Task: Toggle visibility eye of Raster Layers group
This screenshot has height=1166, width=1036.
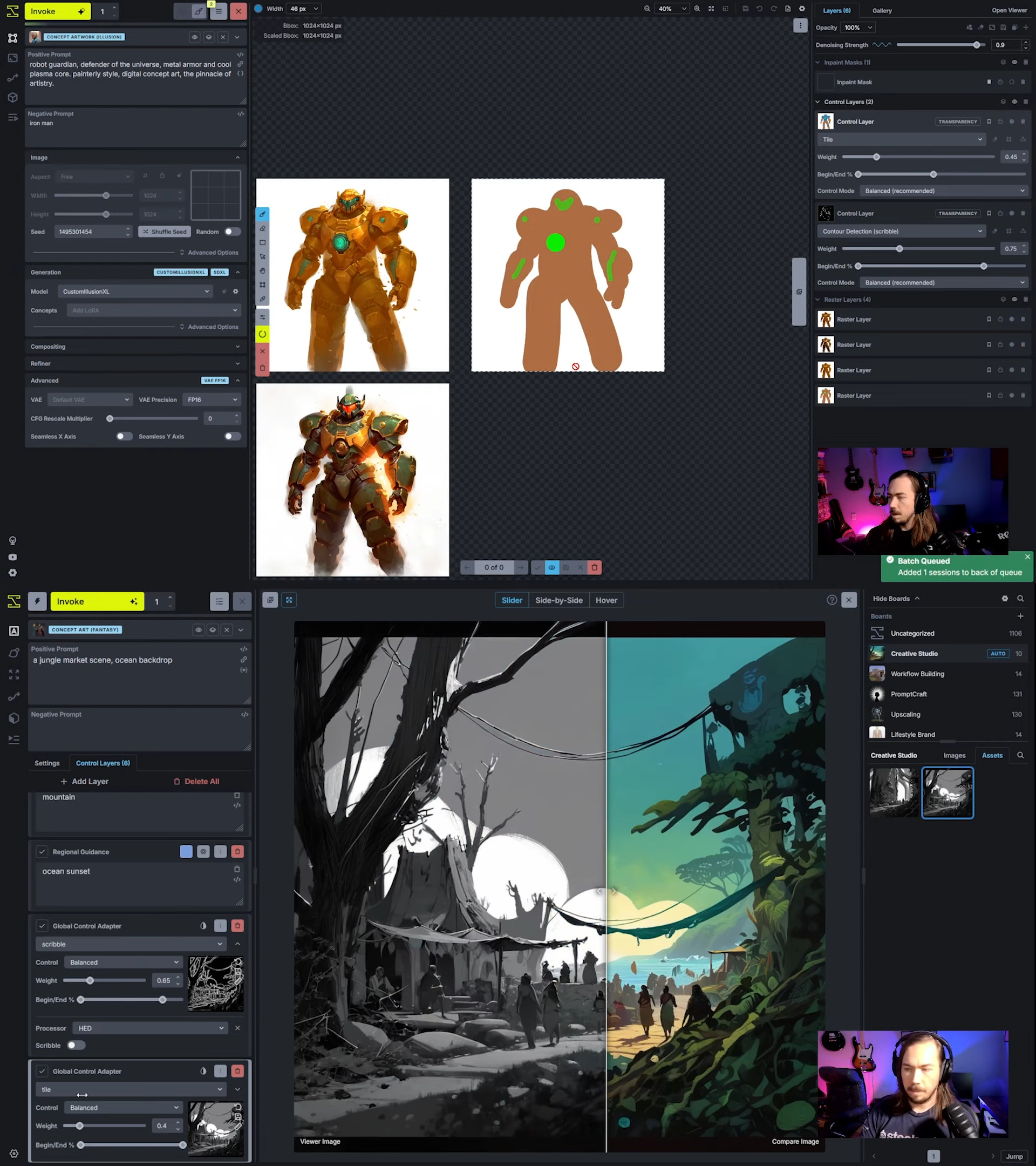Action: point(1014,300)
